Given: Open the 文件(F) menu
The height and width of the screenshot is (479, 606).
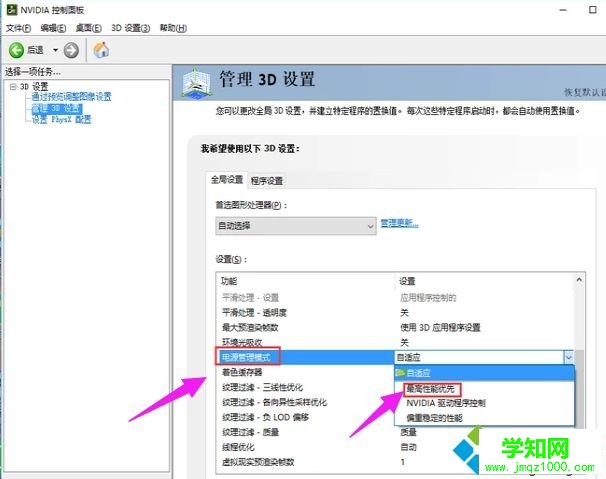Looking at the screenshot, I should coord(18,28).
